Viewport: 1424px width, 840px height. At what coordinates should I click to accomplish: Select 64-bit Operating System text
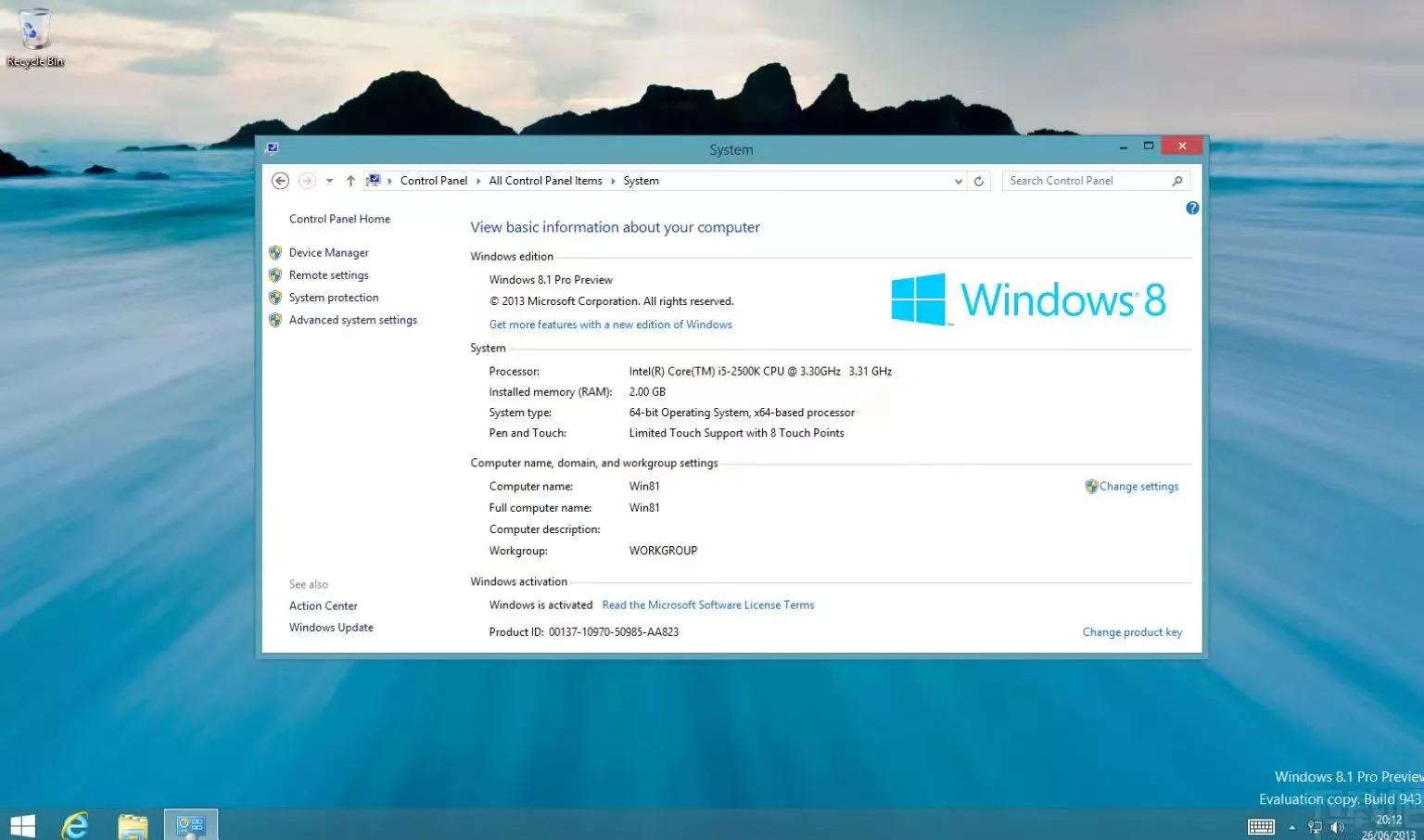click(x=742, y=413)
